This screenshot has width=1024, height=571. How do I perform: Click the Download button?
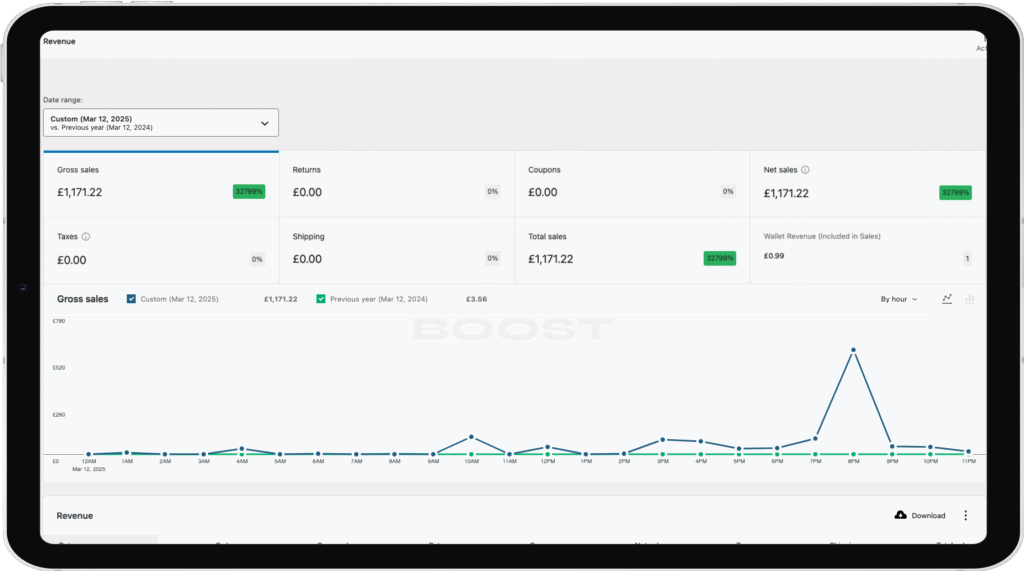(x=920, y=515)
